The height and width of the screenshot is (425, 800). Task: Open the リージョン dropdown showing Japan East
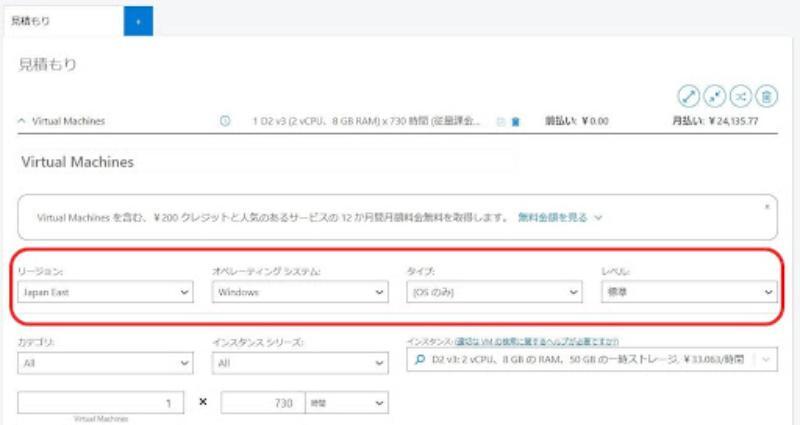tap(103, 292)
